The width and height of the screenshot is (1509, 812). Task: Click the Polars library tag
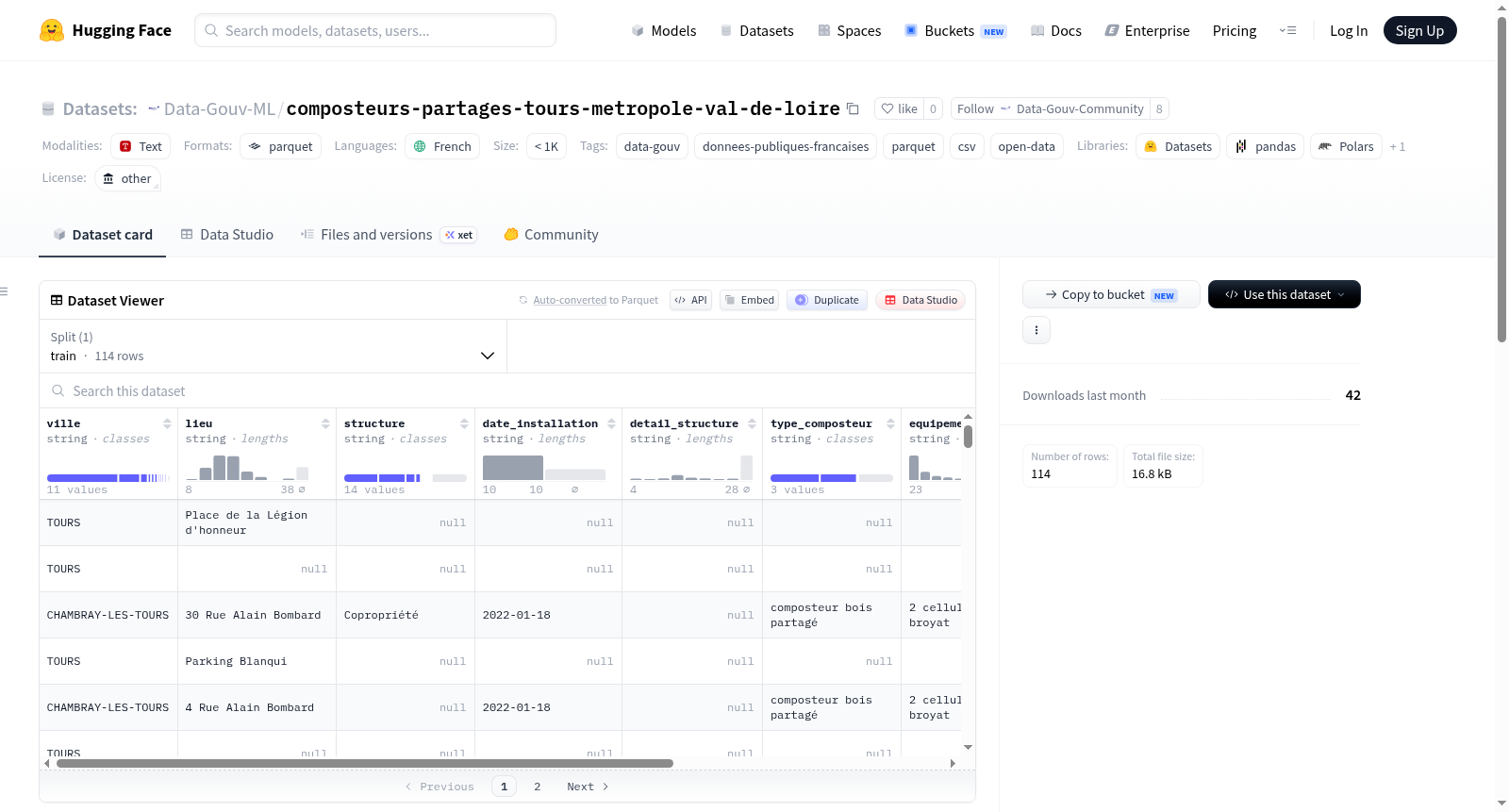point(1346,146)
